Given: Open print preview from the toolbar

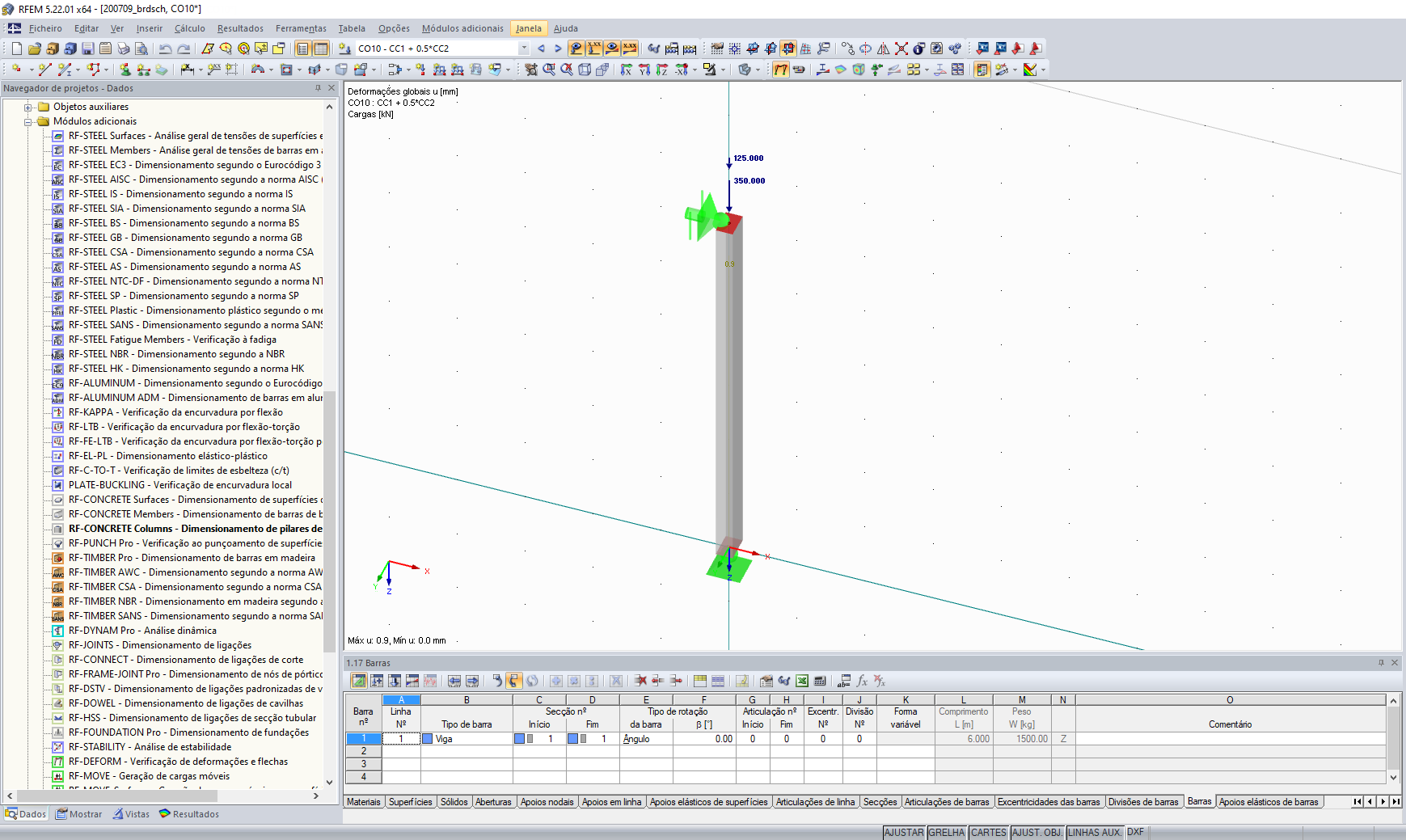Looking at the screenshot, I should (x=141, y=49).
